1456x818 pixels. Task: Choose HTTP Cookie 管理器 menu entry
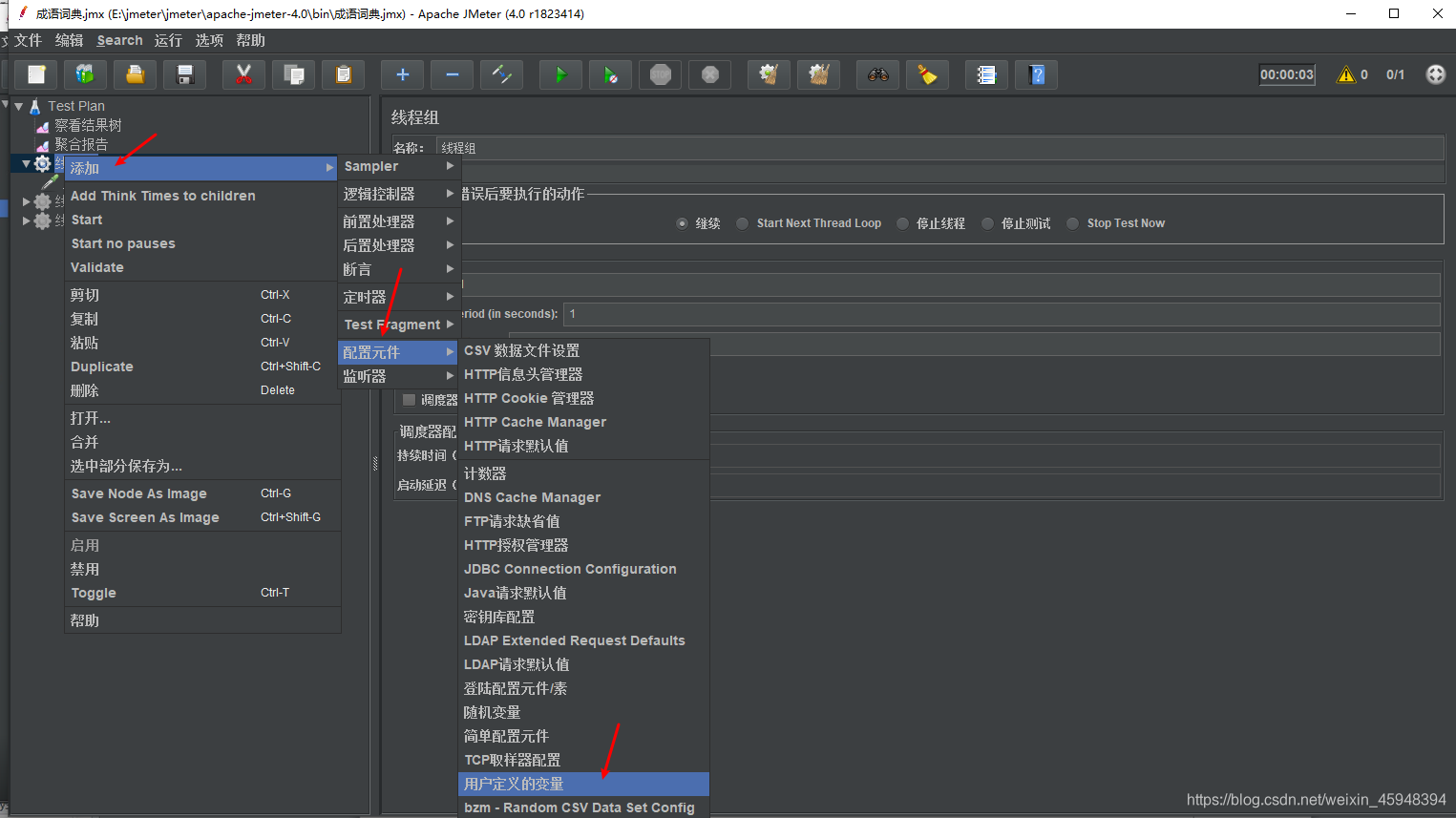(583, 398)
